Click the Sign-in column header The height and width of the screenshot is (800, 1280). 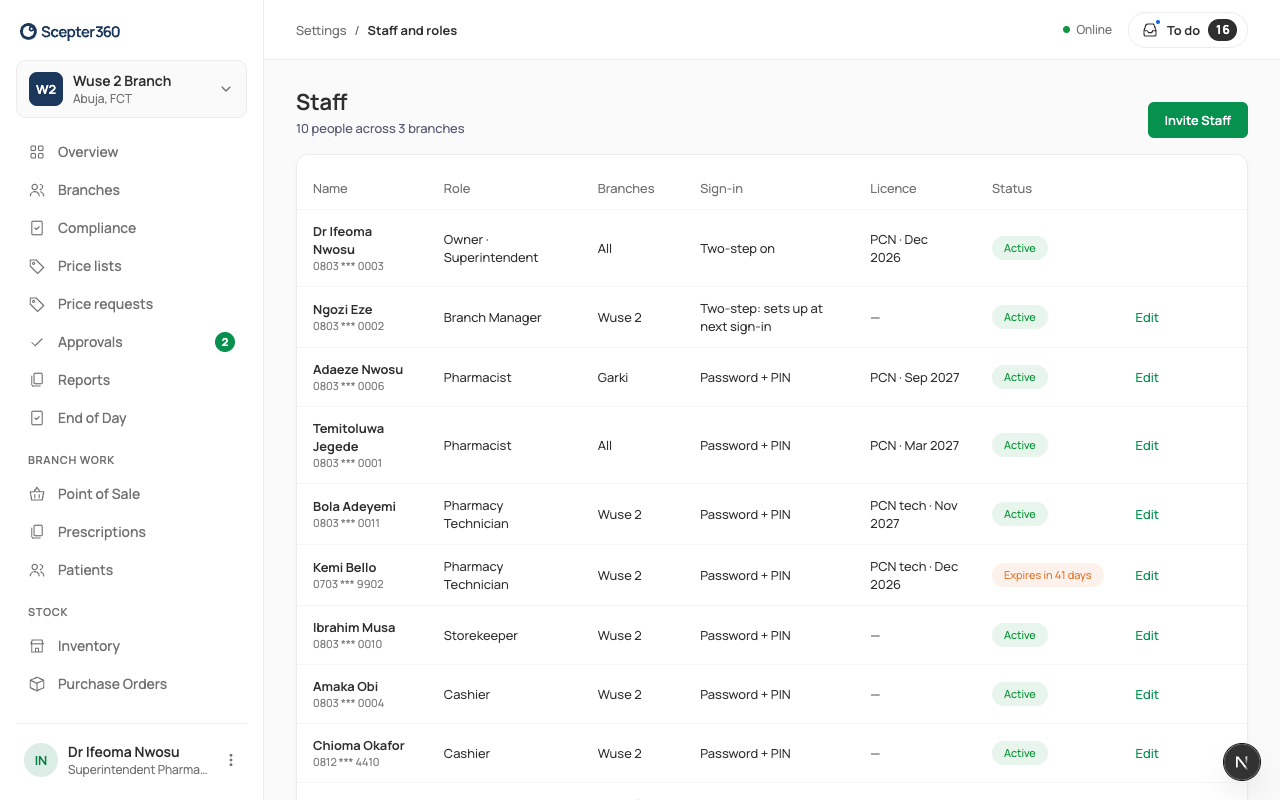click(721, 188)
